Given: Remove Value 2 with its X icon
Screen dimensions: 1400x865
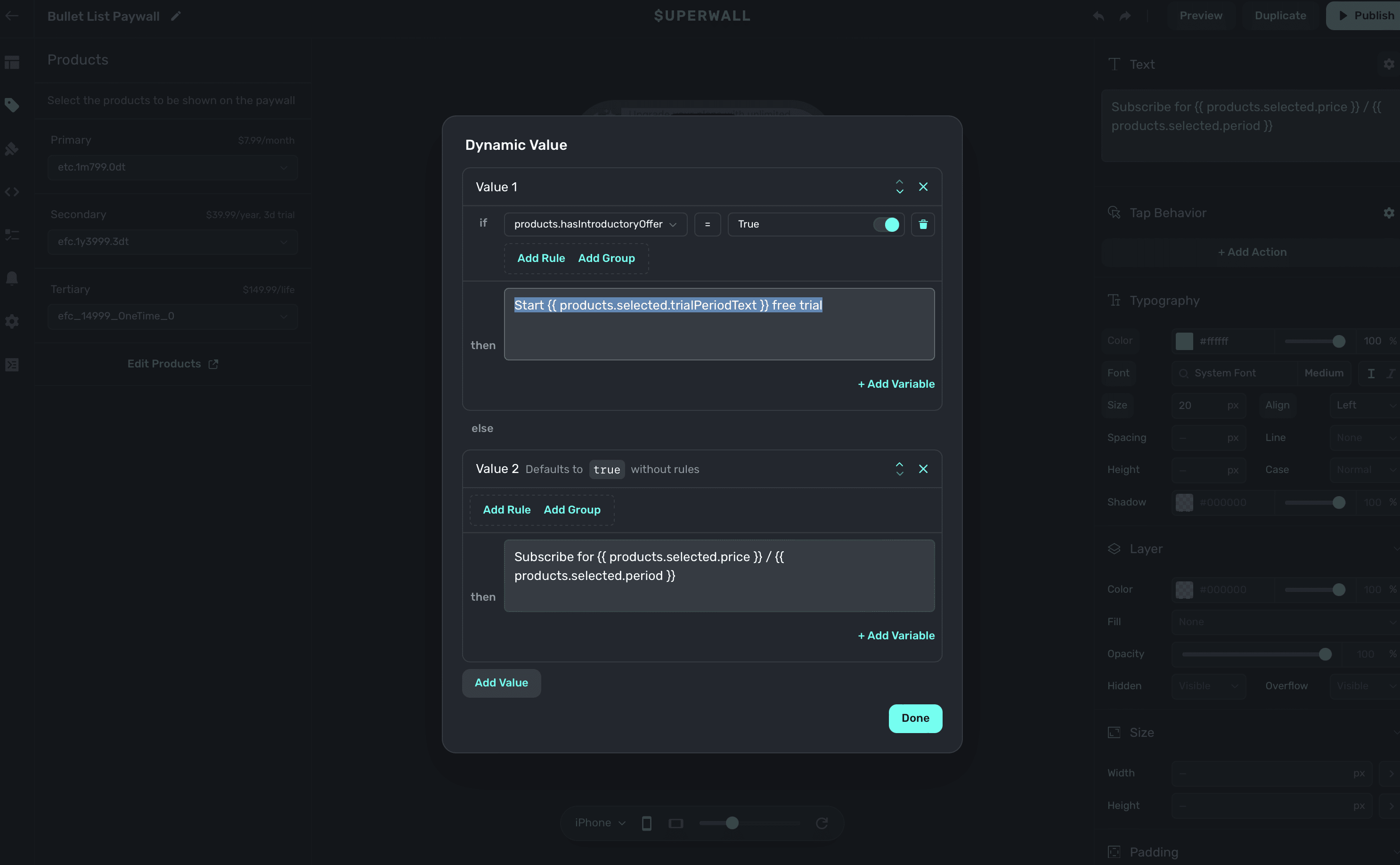Looking at the screenshot, I should (922, 469).
